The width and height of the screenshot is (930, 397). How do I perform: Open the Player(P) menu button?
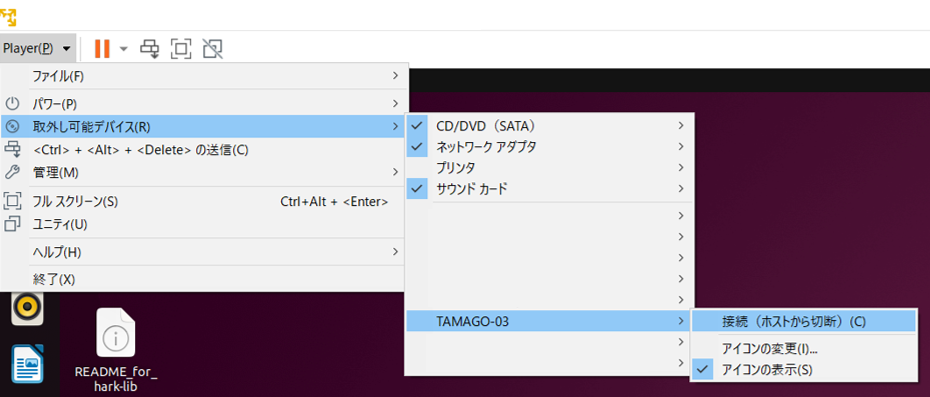click(37, 49)
